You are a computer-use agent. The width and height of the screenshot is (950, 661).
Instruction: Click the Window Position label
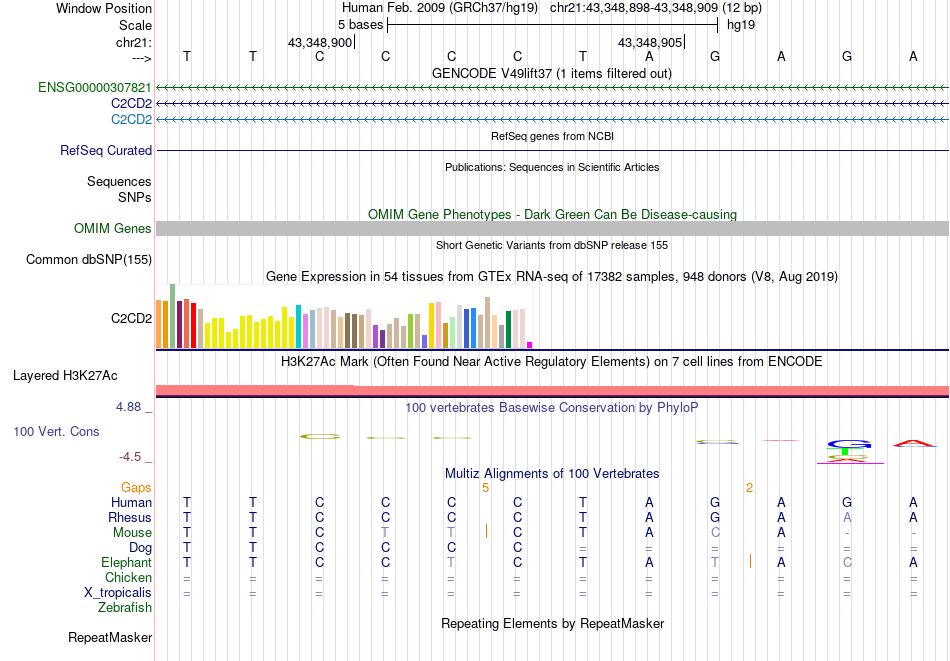[104, 8]
